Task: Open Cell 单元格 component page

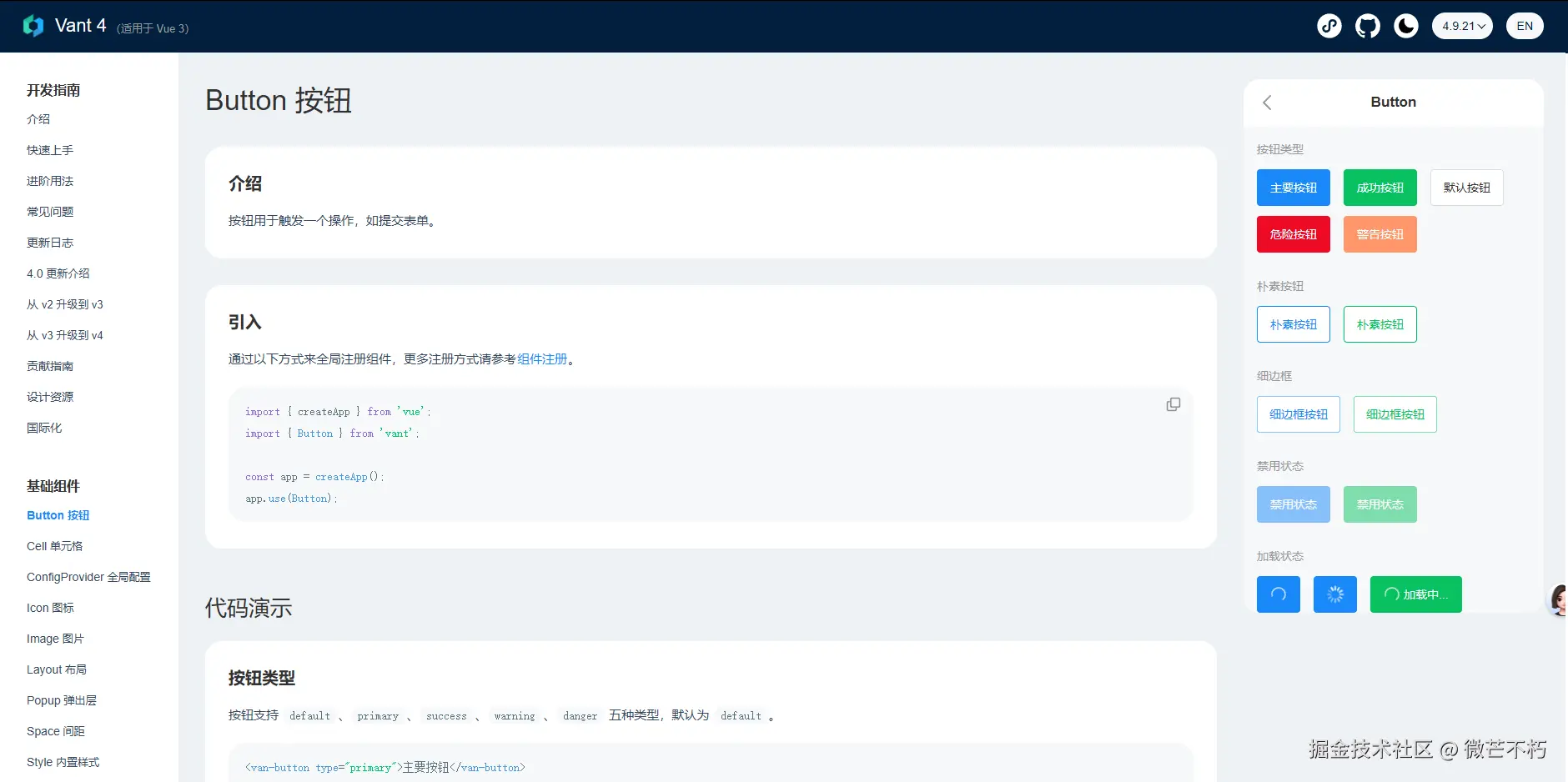Action: click(55, 546)
